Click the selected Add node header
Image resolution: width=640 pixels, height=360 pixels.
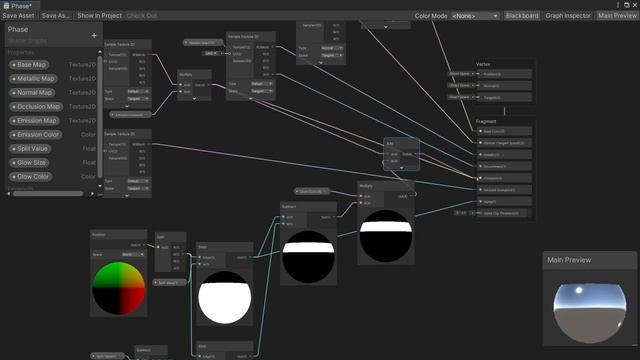point(401,144)
